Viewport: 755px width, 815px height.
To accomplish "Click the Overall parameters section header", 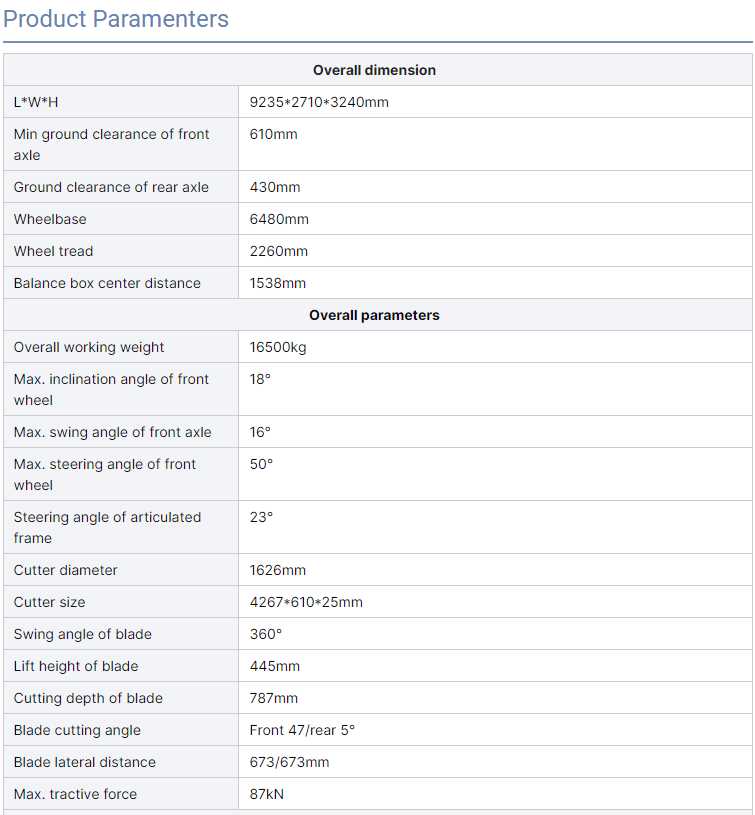I will (374, 315).
